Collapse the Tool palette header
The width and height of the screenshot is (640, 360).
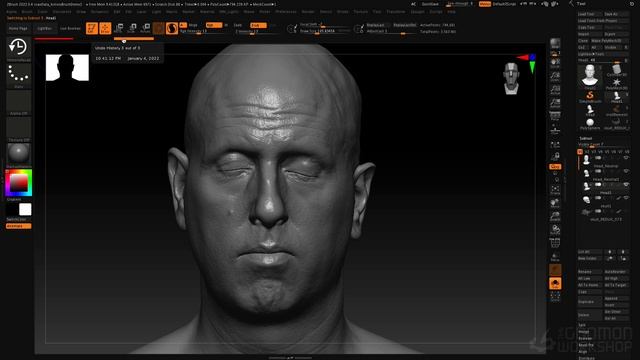coord(581,4)
